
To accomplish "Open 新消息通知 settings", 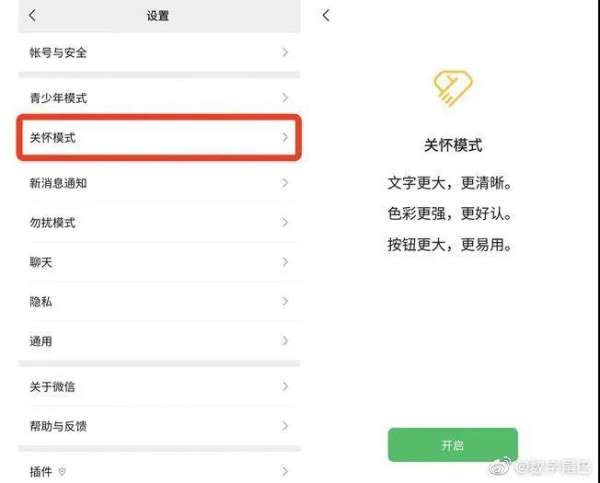I will point(159,183).
